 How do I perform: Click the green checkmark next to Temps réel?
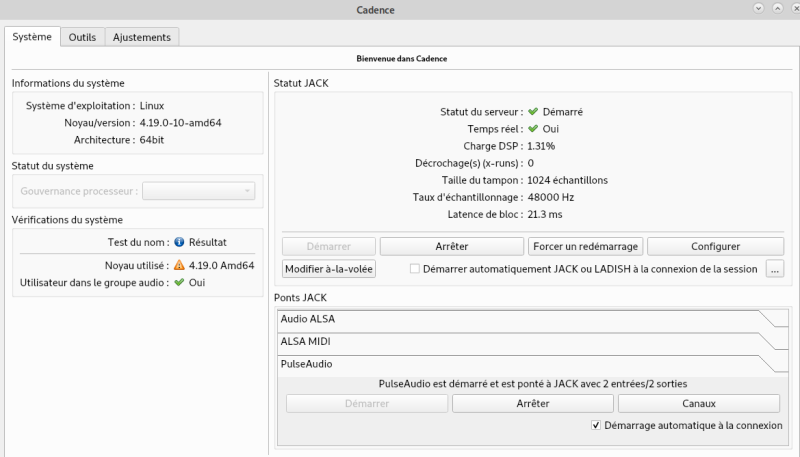533,129
